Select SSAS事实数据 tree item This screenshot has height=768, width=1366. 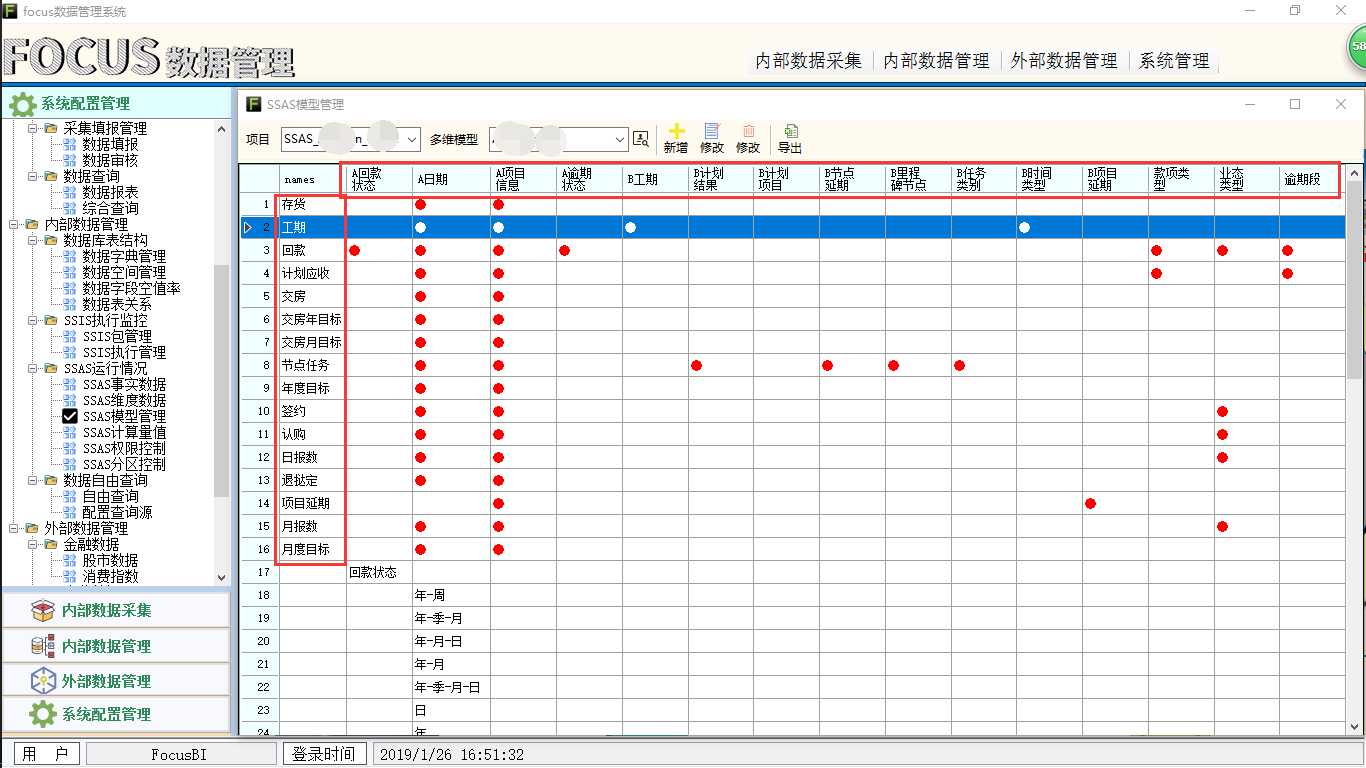[x=124, y=384]
